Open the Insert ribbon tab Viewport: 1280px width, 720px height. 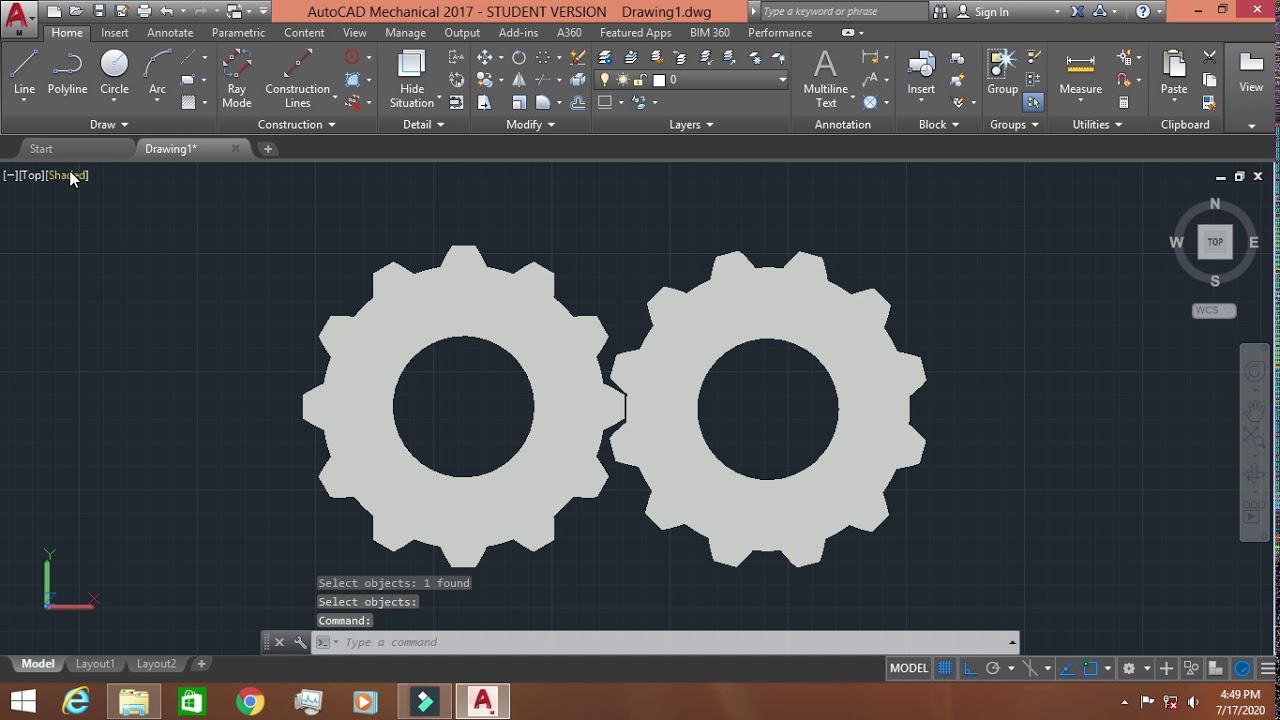tap(115, 33)
